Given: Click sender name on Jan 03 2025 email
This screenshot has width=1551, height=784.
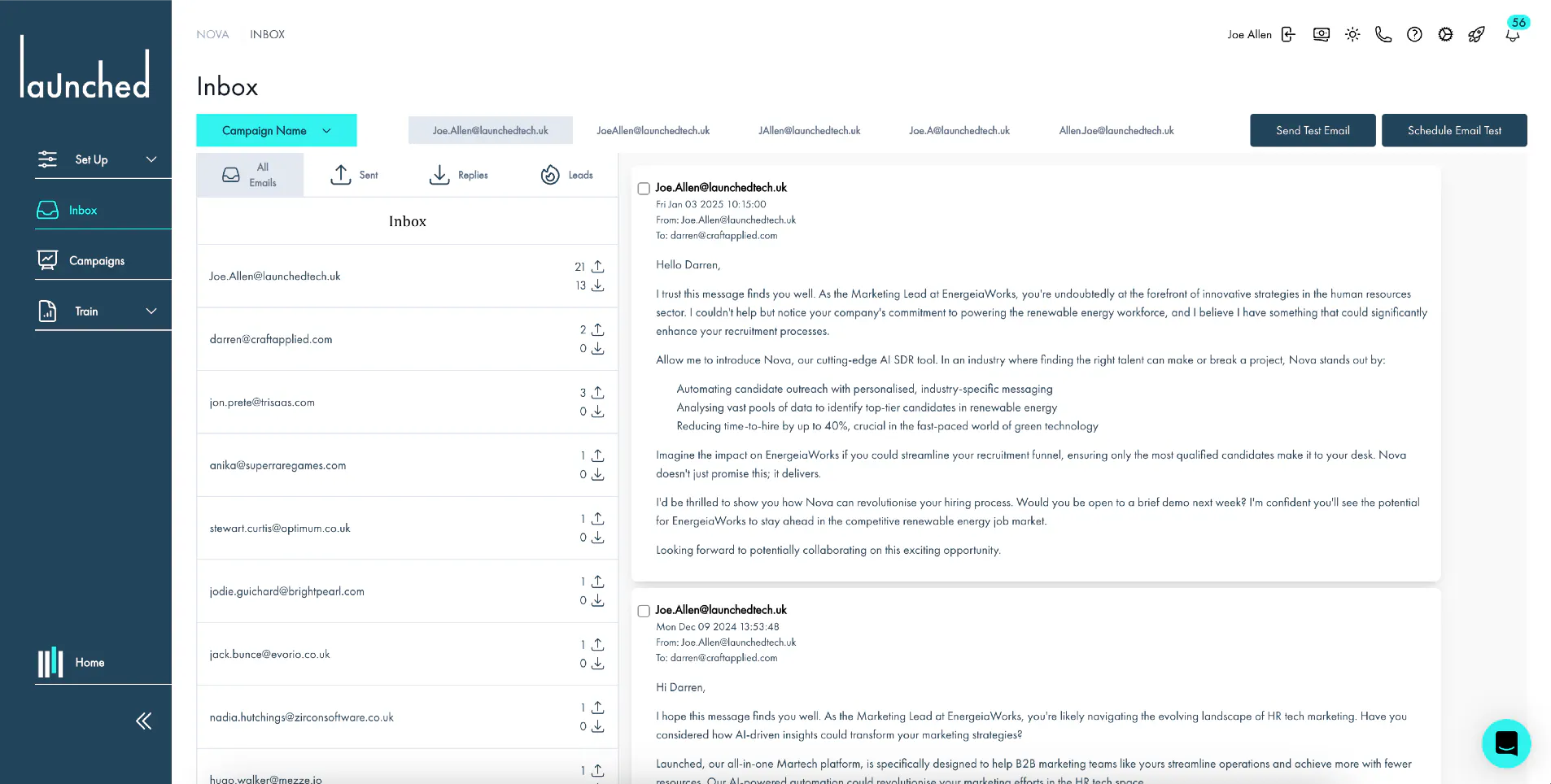Looking at the screenshot, I should tap(721, 188).
